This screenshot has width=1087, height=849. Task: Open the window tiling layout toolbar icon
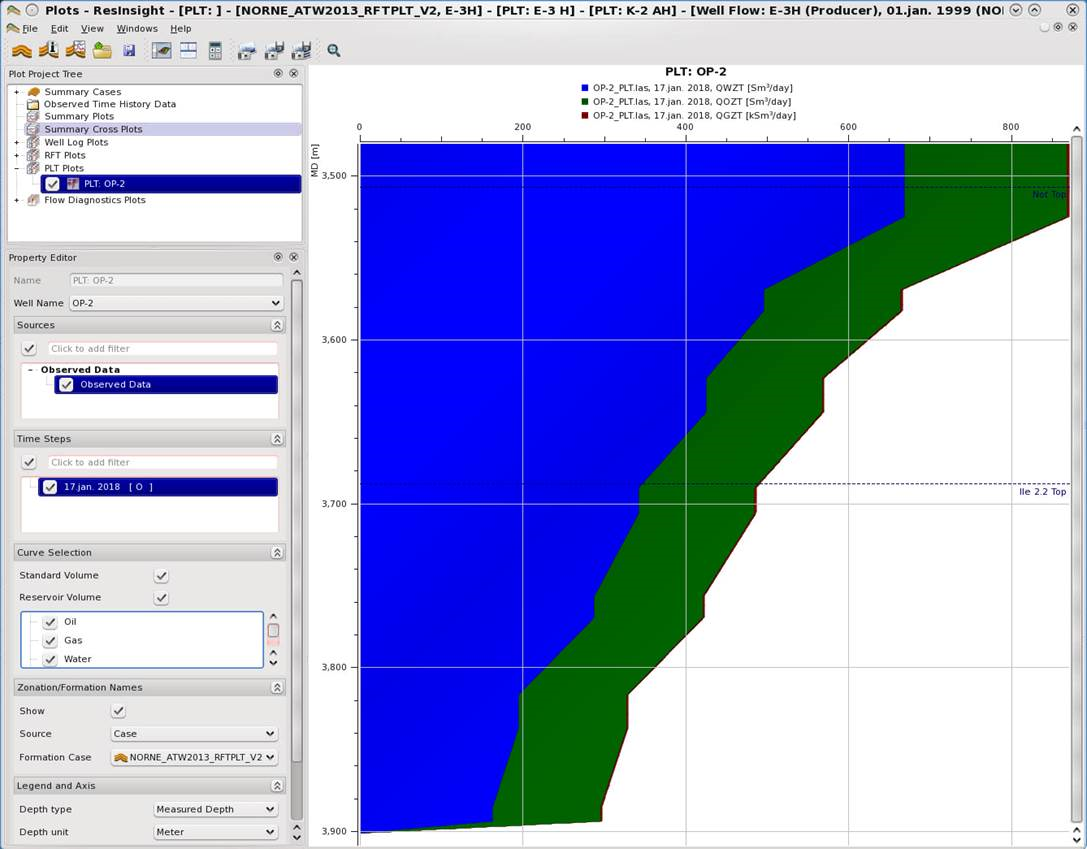(x=186, y=49)
